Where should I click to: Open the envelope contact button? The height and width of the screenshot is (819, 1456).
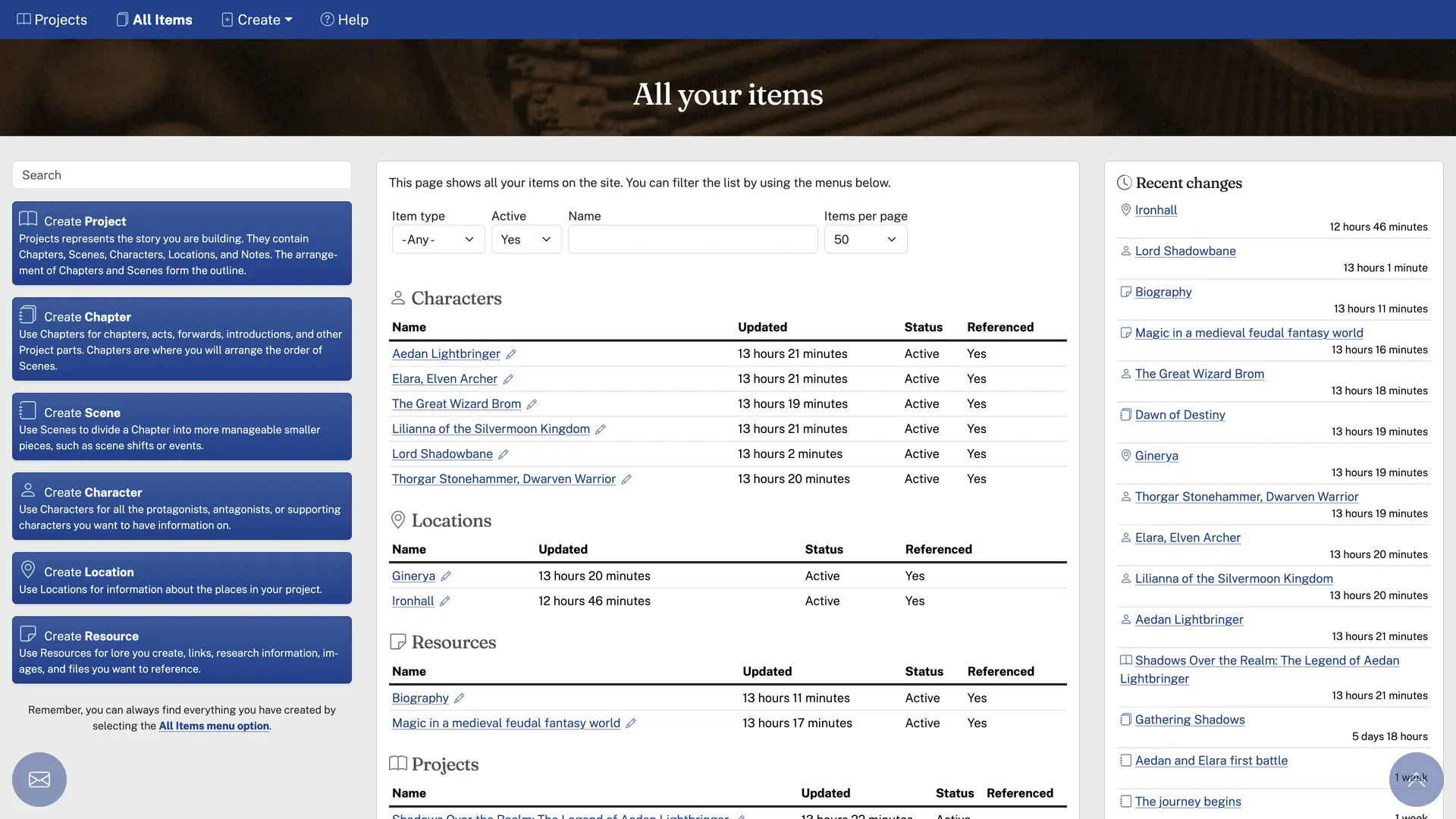click(x=39, y=780)
